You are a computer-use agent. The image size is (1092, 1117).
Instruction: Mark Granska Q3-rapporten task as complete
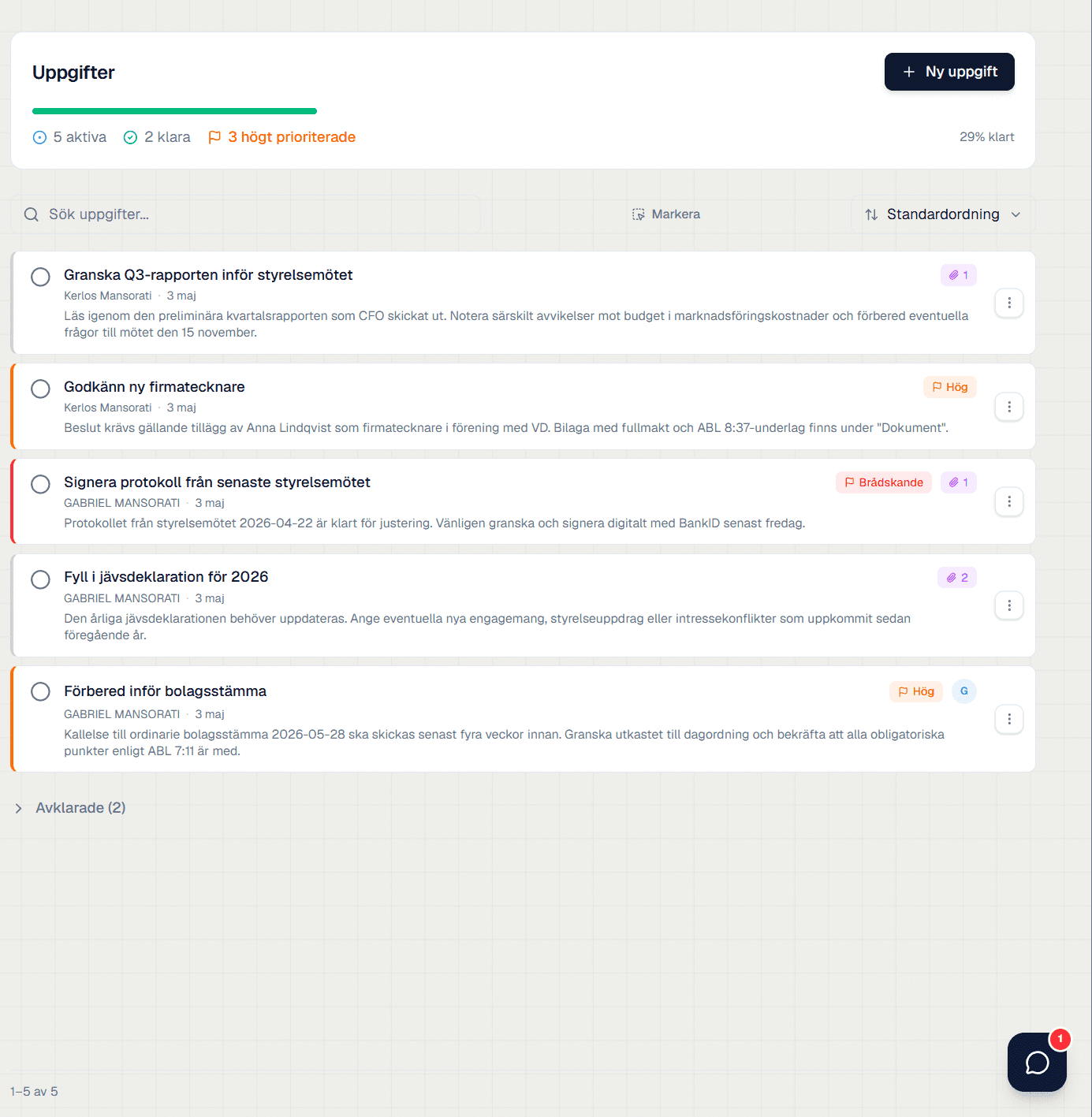point(40,277)
